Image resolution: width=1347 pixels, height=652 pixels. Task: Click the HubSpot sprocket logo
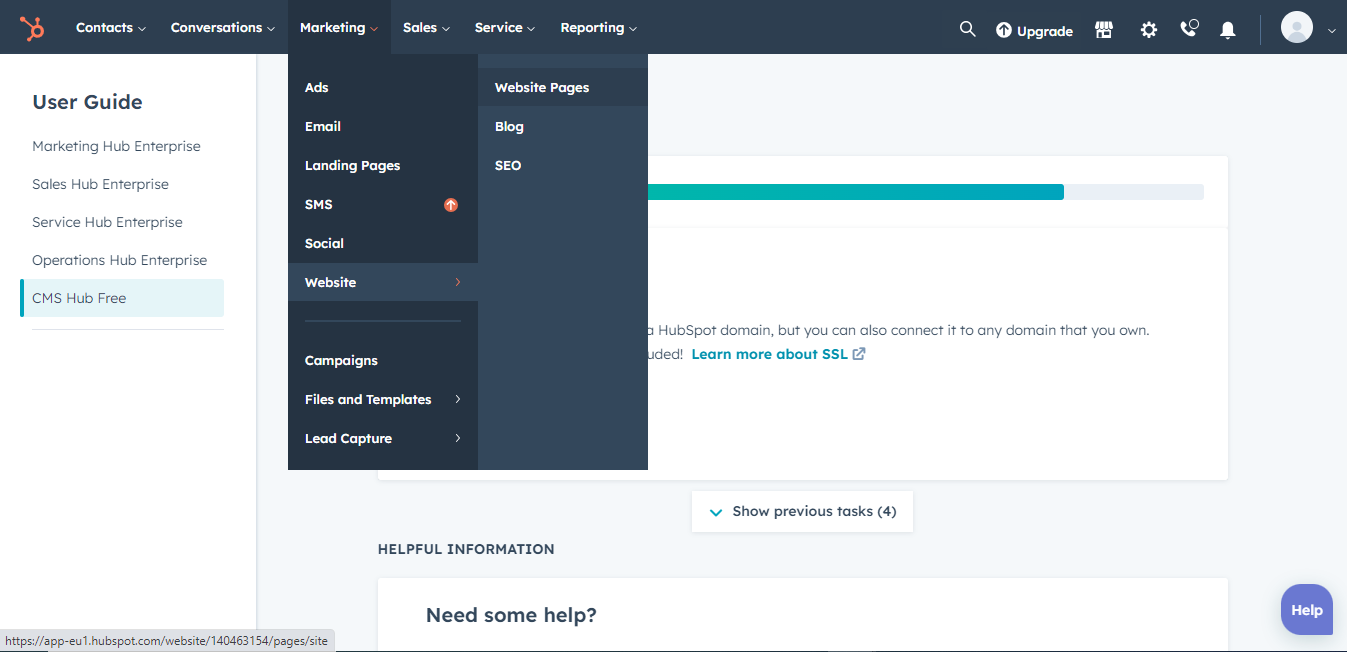click(x=32, y=28)
